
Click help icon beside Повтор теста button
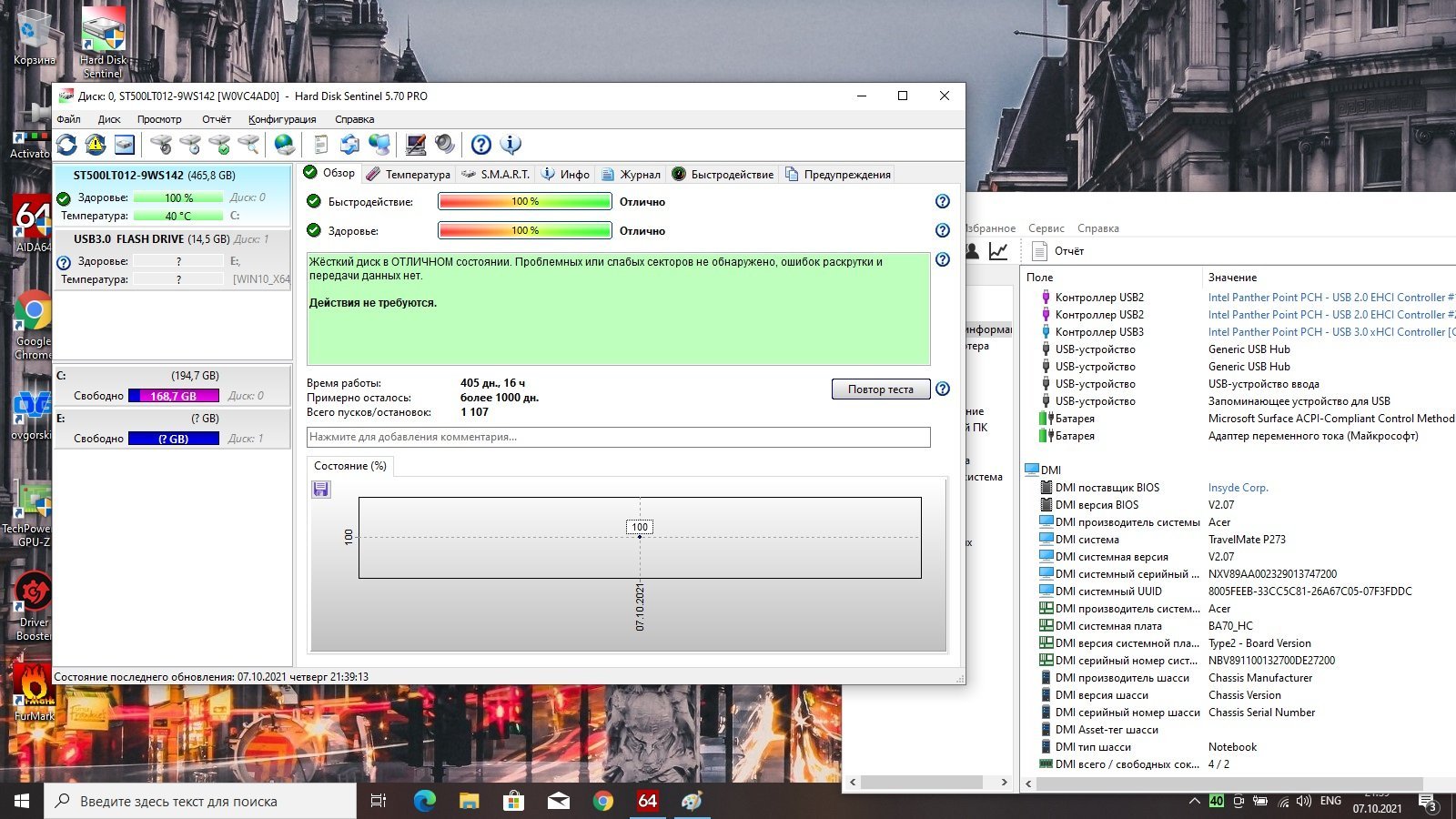coord(943,389)
